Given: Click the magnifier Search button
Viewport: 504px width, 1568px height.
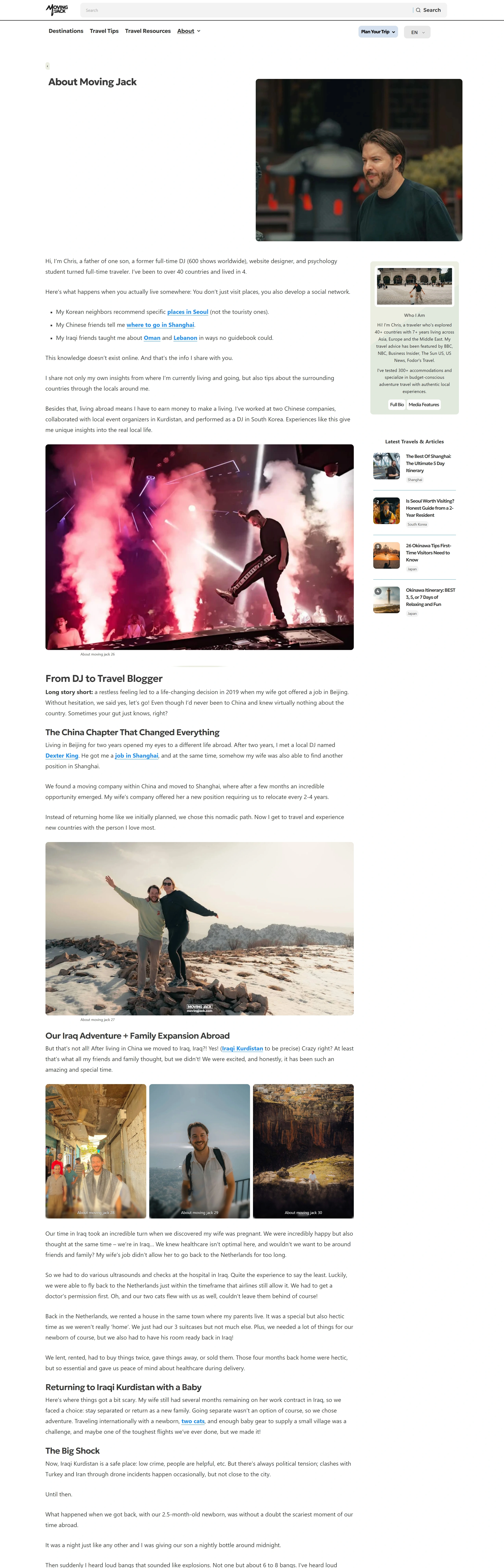Looking at the screenshot, I should click(429, 10).
